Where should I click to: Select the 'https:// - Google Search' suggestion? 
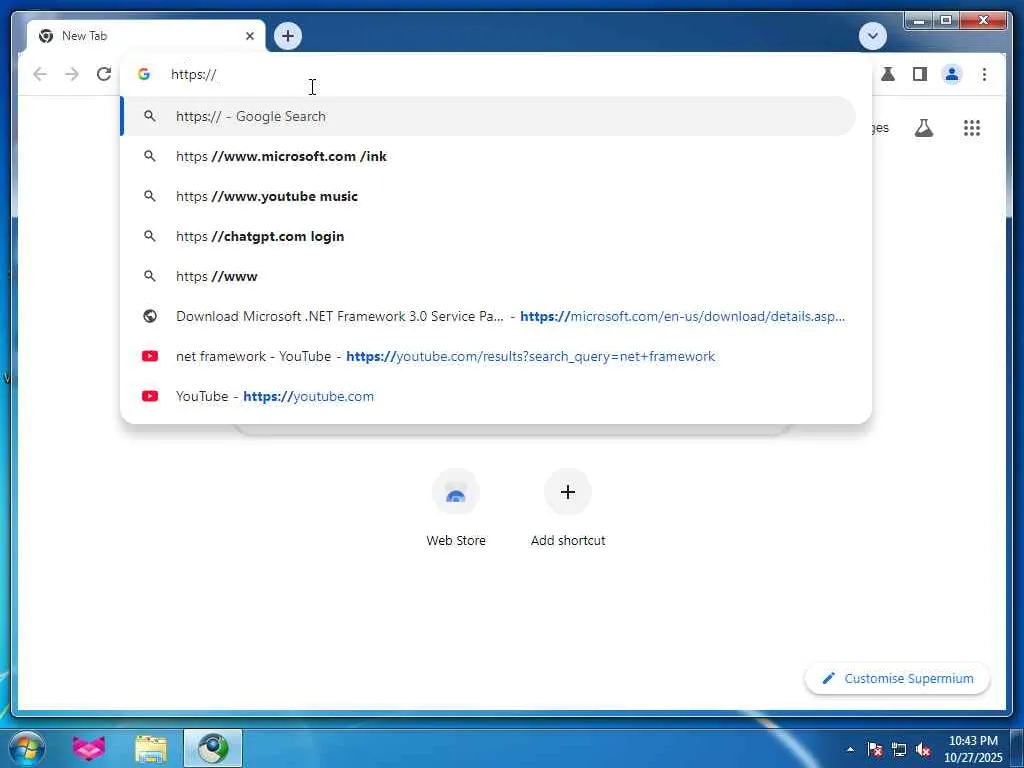488,116
